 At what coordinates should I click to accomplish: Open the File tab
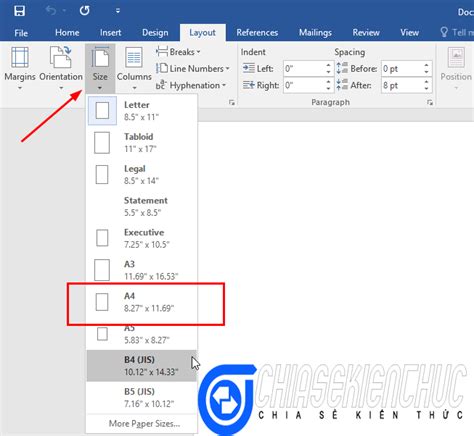click(21, 33)
